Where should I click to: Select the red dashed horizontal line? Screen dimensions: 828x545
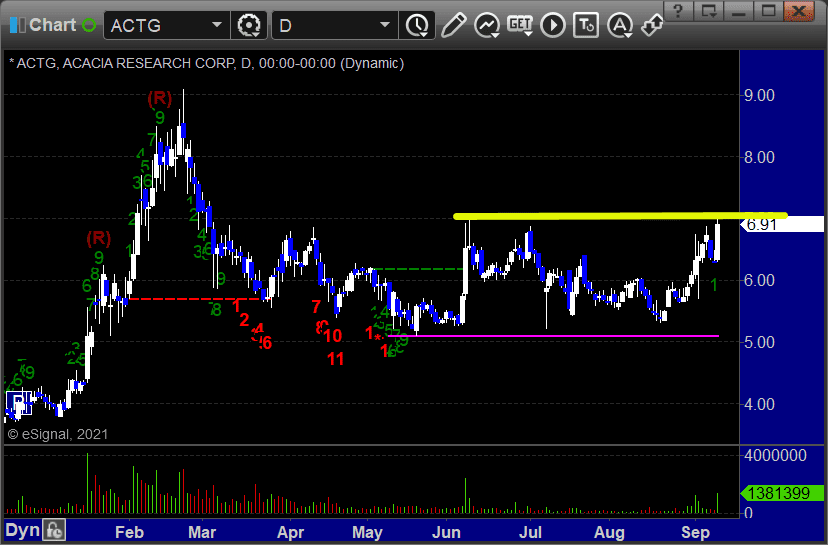(199, 299)
